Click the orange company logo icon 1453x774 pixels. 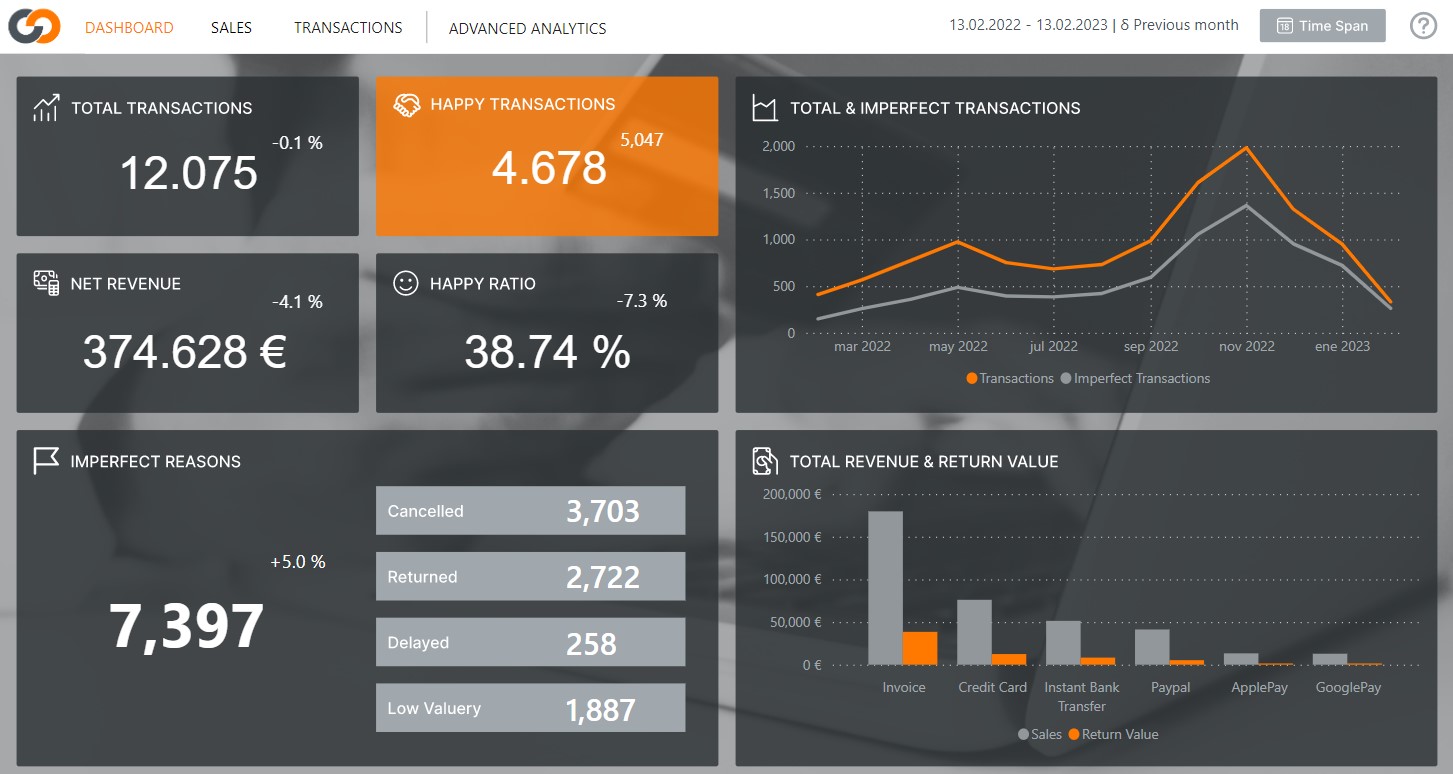pyautogui.click(x=35, y=27)
